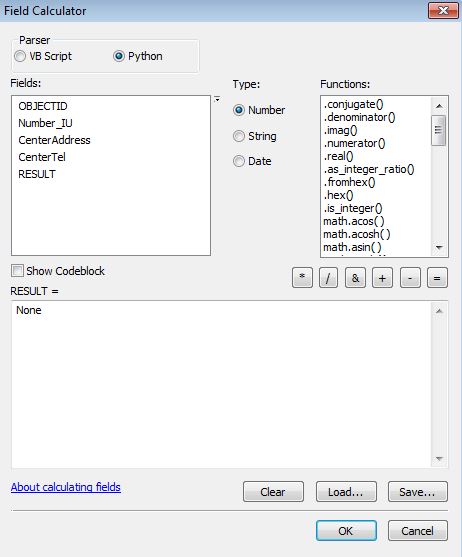Insert the multiply operator button
The image size is (462, 557).
coord(302,278)
